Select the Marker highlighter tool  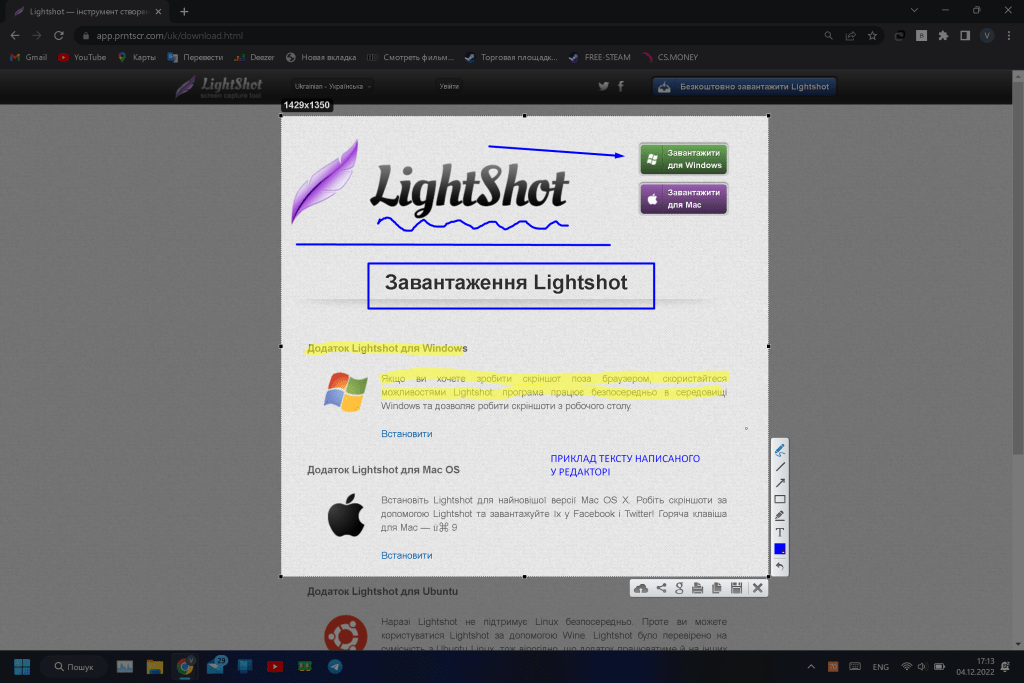[780, 515]
